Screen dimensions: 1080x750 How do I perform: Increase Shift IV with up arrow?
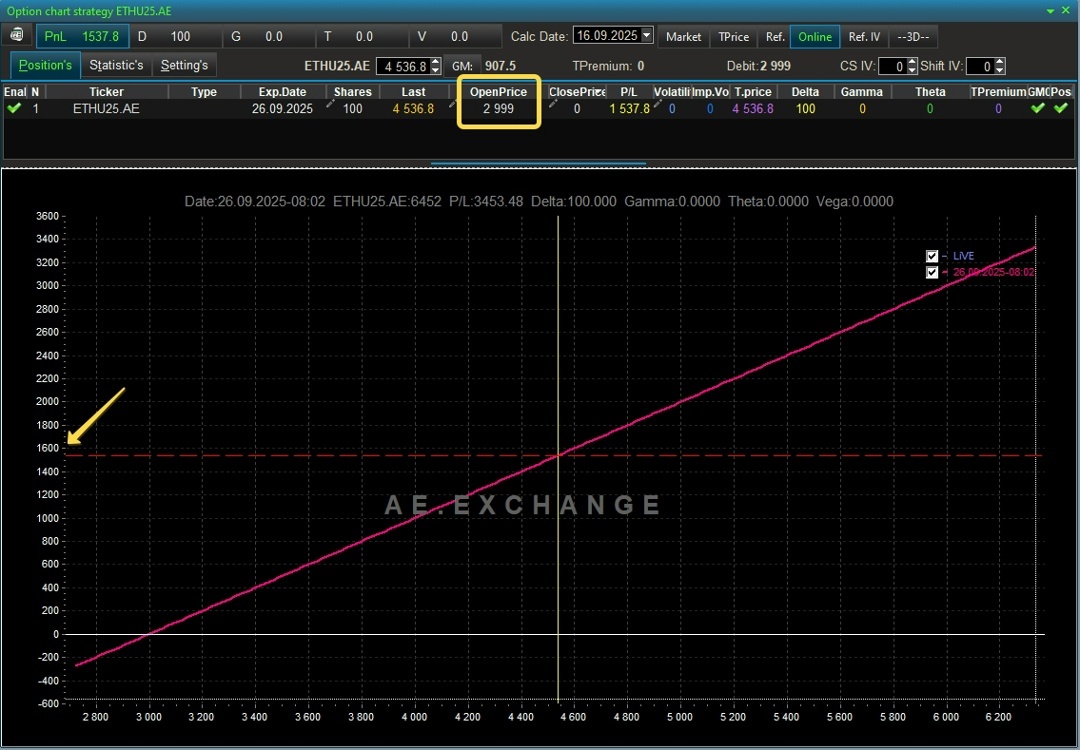(x=1000, y=63)
